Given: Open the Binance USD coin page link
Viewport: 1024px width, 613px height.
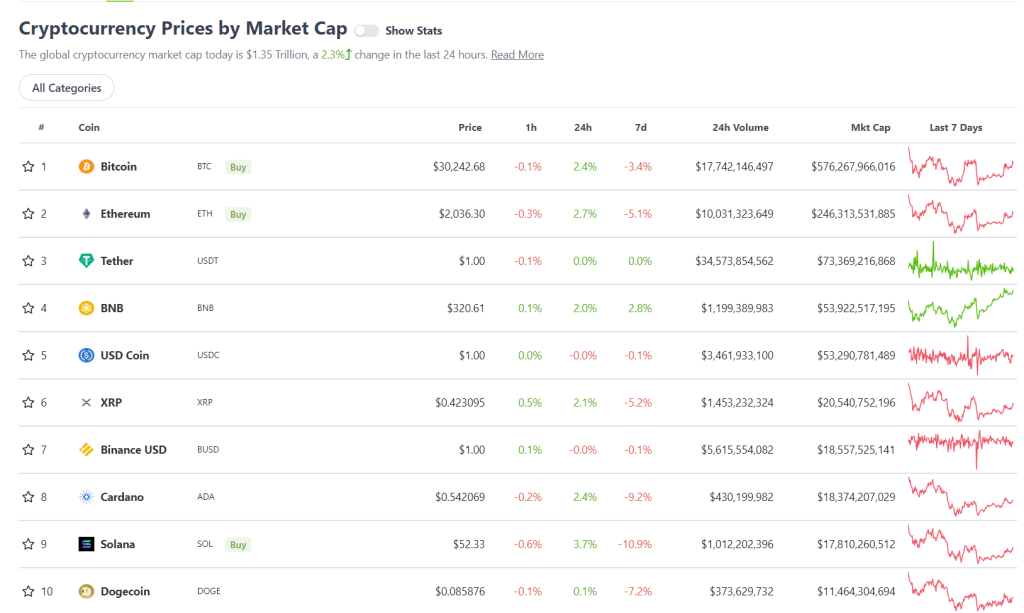Looking at the screenshot, I should (x=133, y=450).
